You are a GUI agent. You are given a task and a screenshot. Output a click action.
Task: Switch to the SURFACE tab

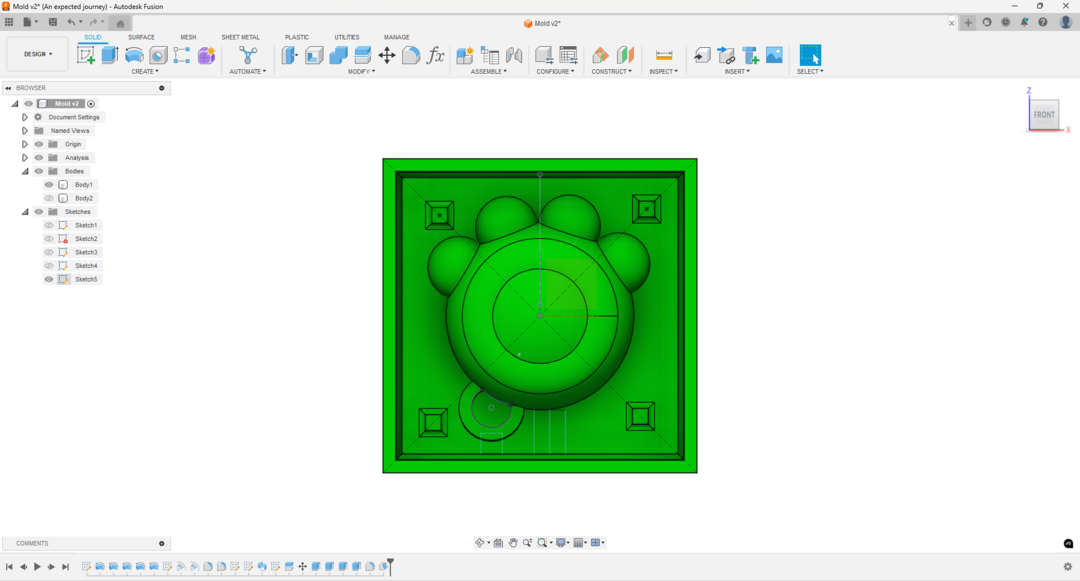pos(141,37)
